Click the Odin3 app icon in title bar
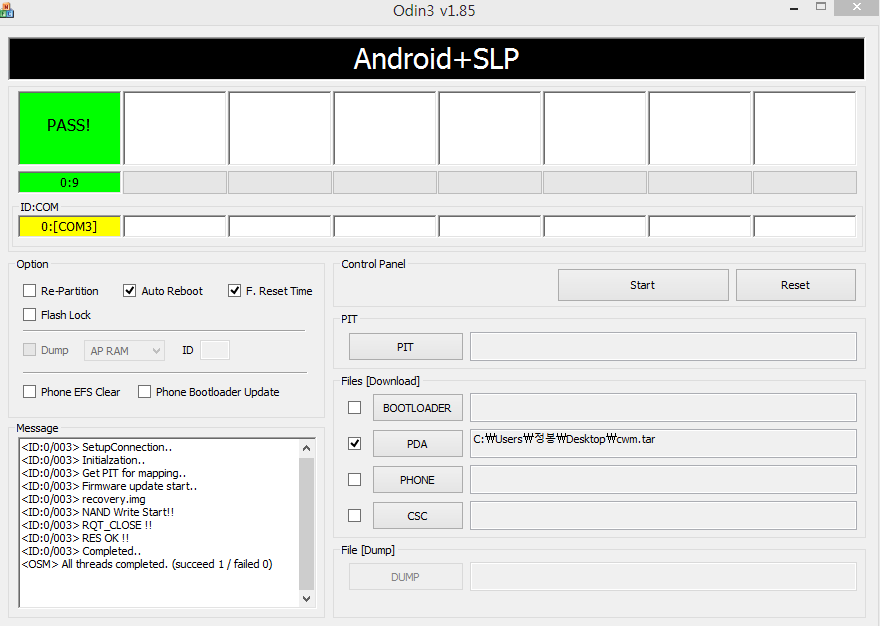This screenshot has height=626, width=880. (x=8, y=8)
